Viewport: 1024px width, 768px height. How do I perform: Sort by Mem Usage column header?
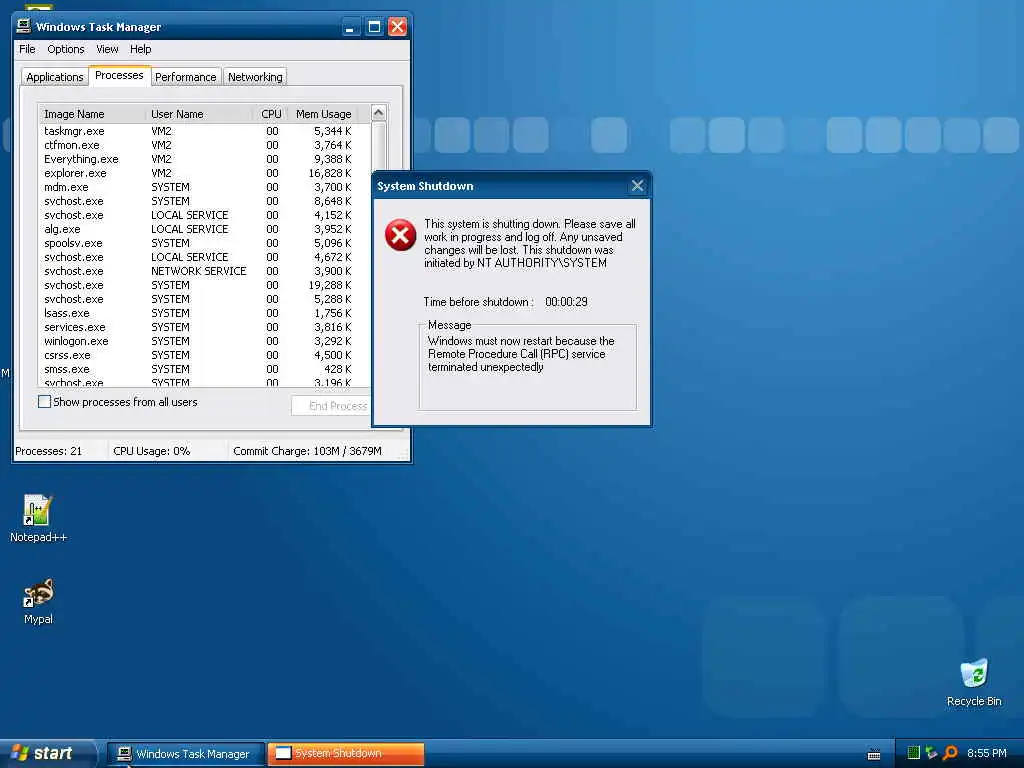pos(323,114)
